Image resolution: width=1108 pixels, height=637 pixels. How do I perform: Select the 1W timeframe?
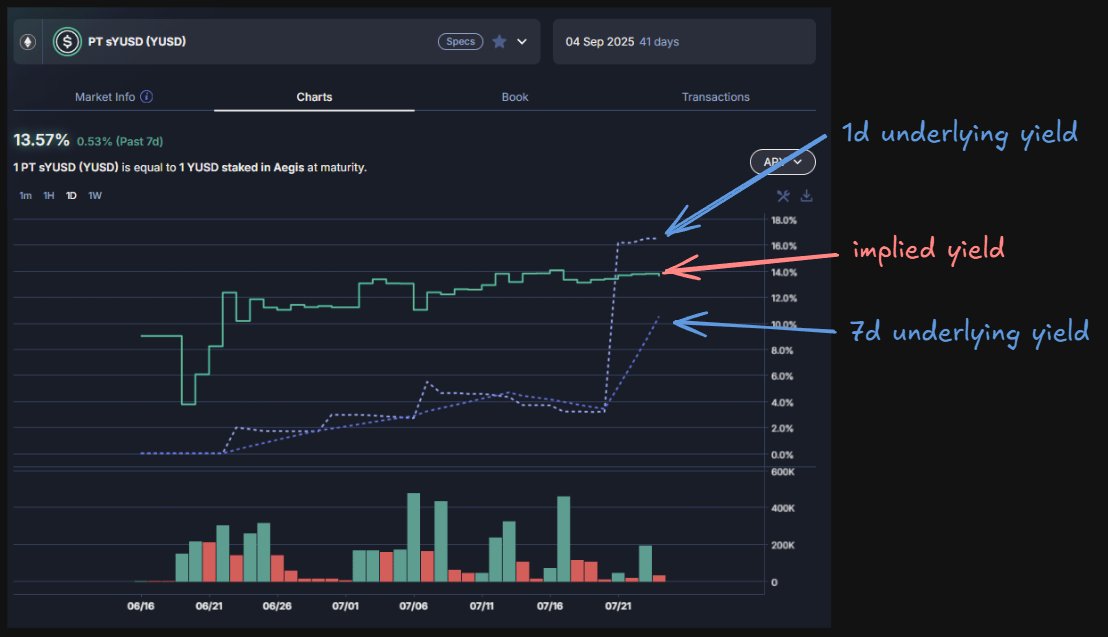click(x=95, y=196)
